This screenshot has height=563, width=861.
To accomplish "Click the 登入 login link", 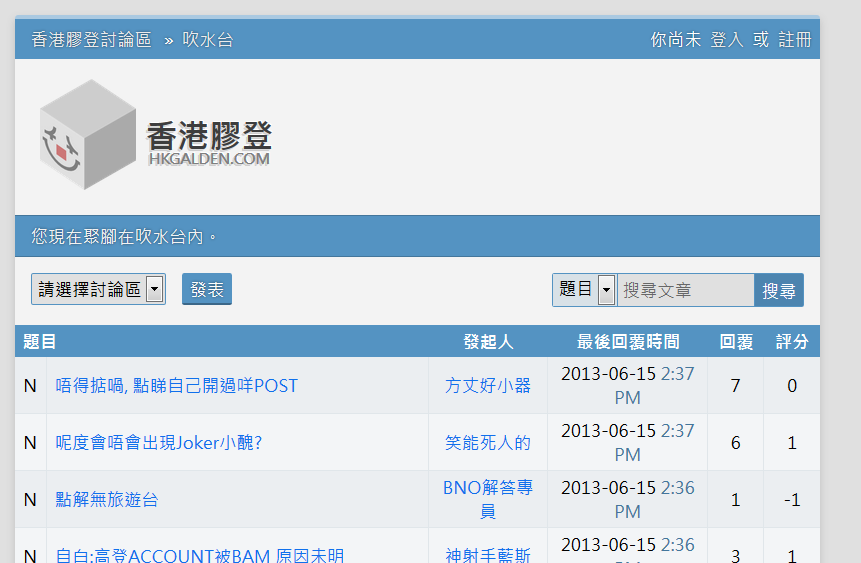I will click(727, 40).
